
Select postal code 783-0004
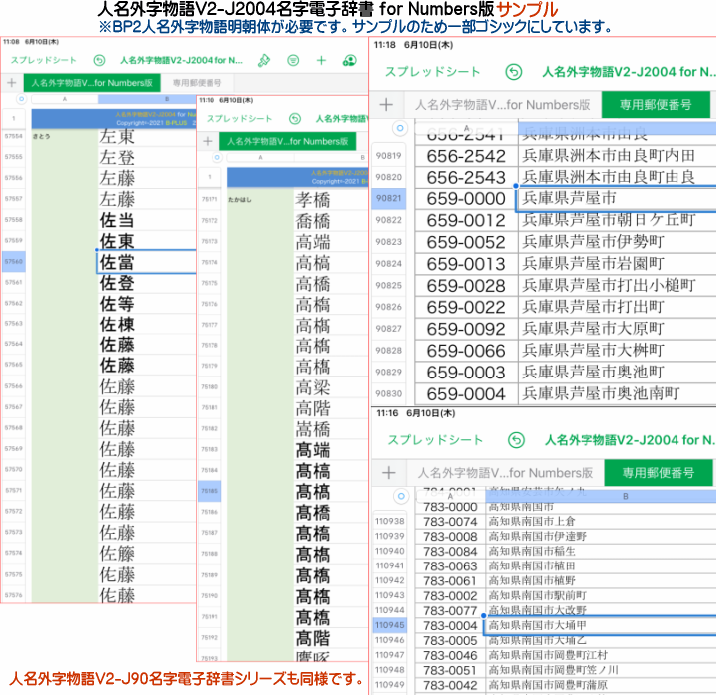click(450, 626)
